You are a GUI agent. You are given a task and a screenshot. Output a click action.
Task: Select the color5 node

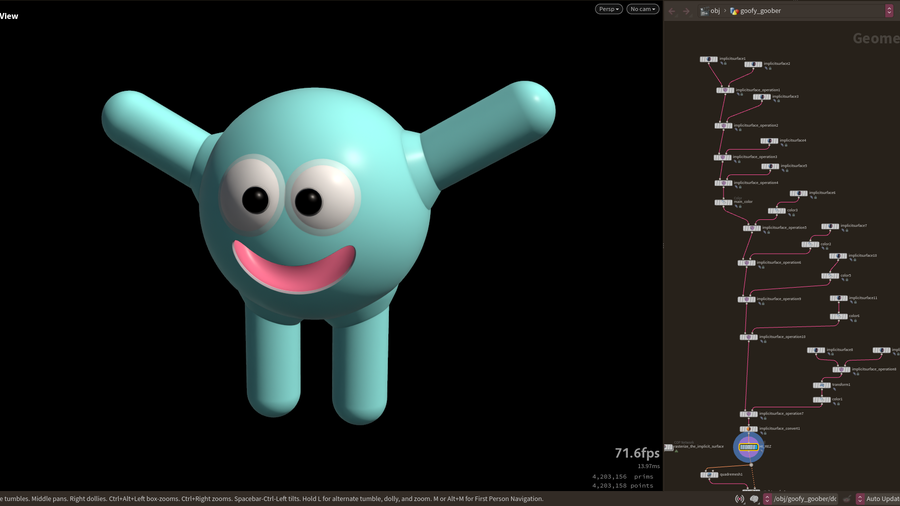(830, 276)
